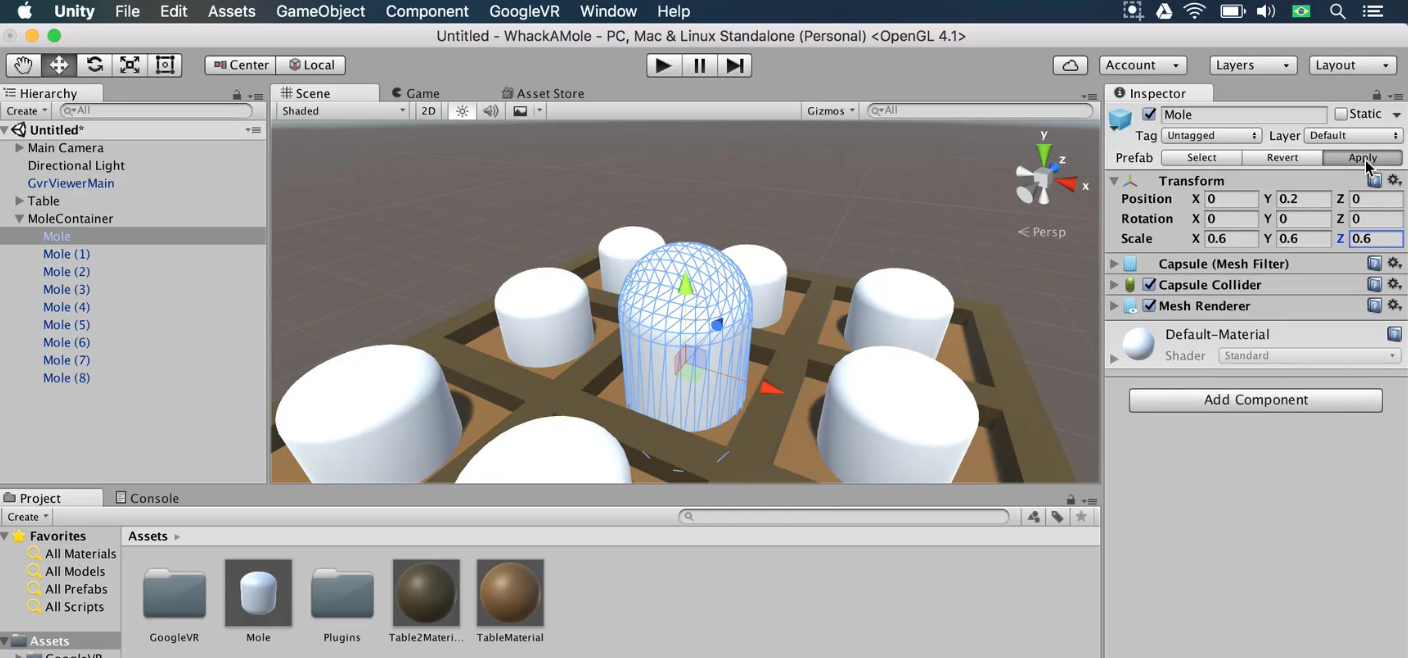Image resolution: width=1408 pixels, height=658 pixels.
Task: Disable the Capsule Collider component checkbox
Action: pyautogui.click(x=1149, y=284)
